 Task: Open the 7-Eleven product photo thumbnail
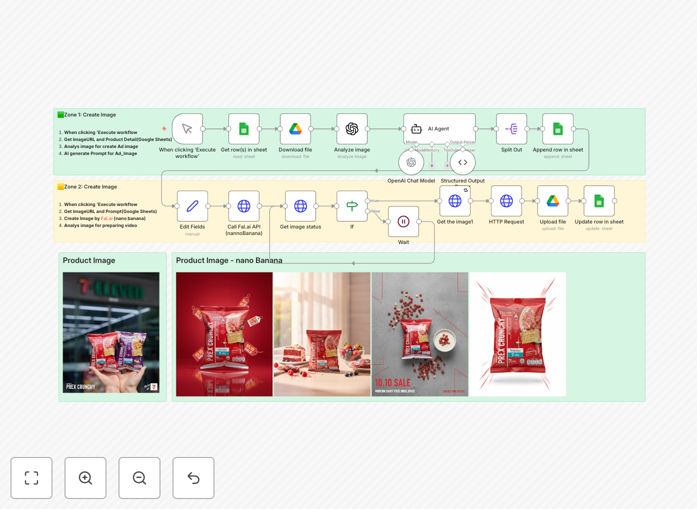(111, 333)
